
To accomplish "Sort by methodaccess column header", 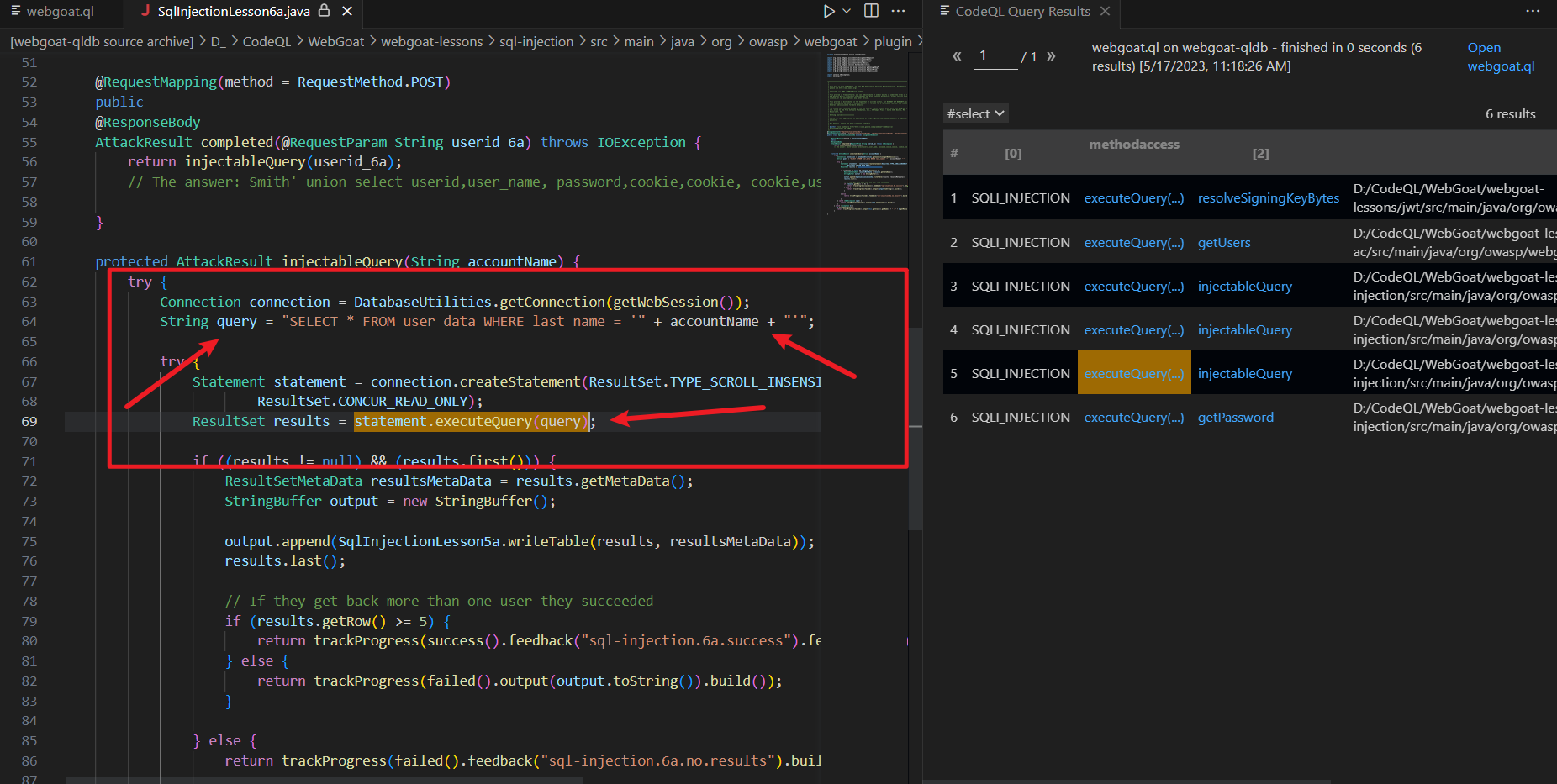I will click(1134, 145).
